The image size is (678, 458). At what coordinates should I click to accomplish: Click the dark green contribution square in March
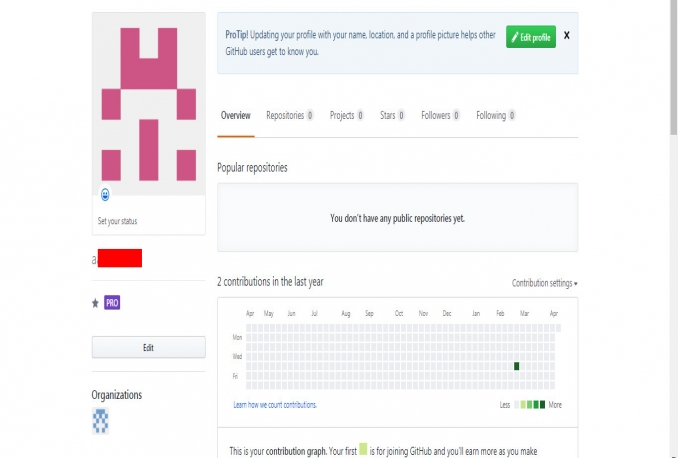(x=517, y=366)
